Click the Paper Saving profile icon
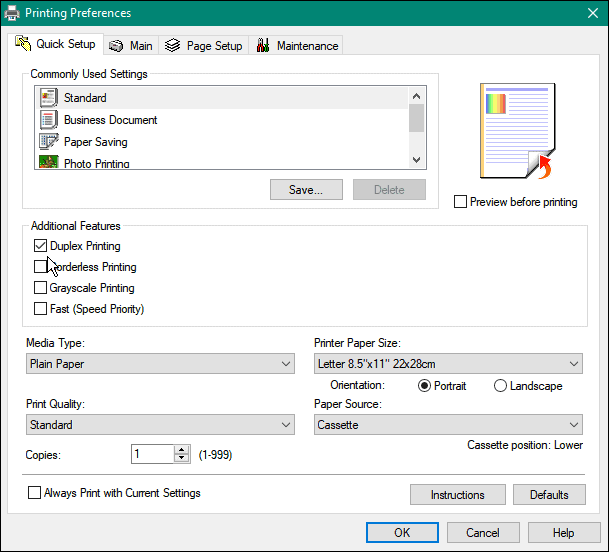 coord(49,141)
